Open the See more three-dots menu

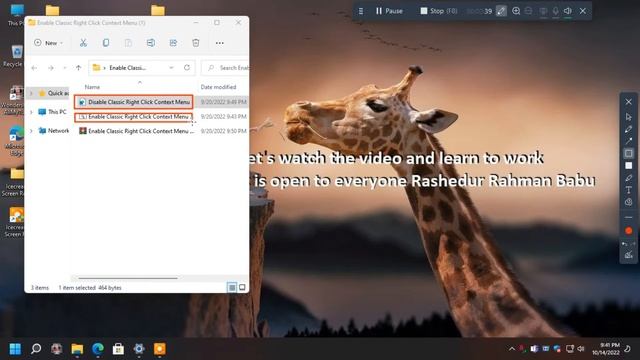220,43
